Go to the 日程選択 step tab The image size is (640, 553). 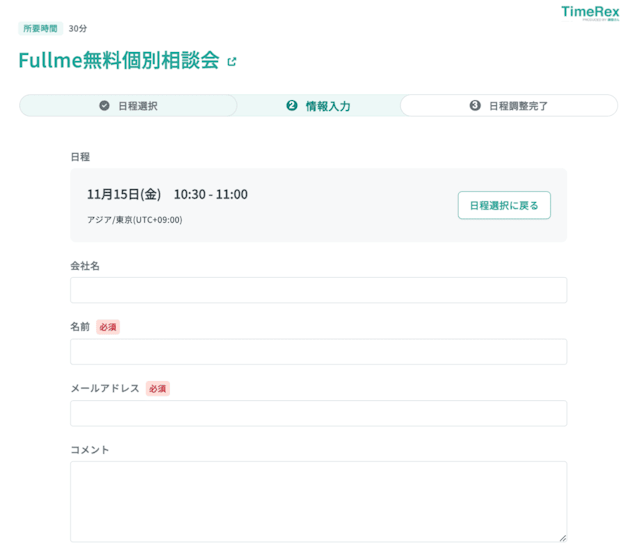tap(128, 106)
